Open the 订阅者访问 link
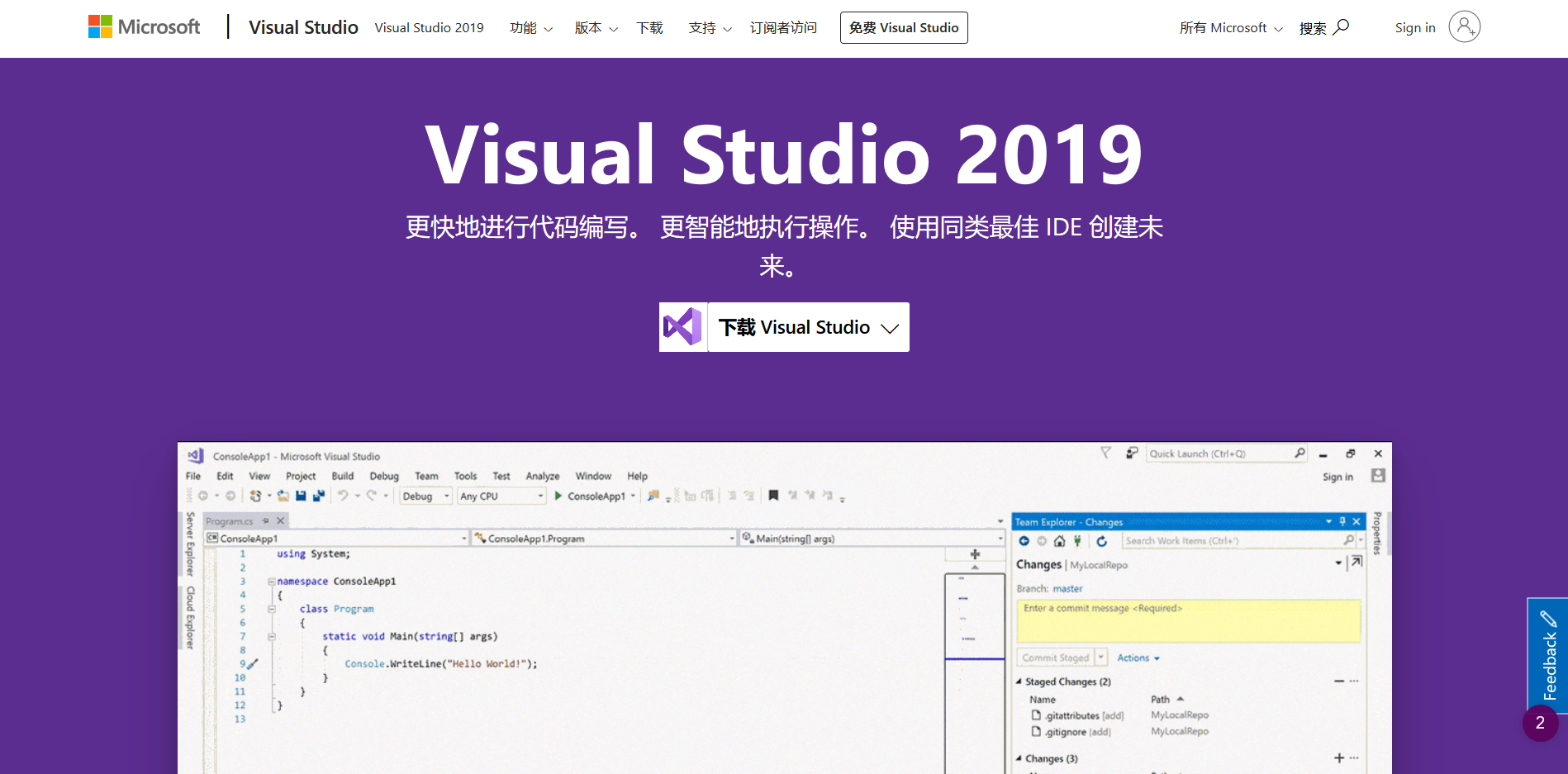This screenshot has height=774, width=1568. click(782, 28)
